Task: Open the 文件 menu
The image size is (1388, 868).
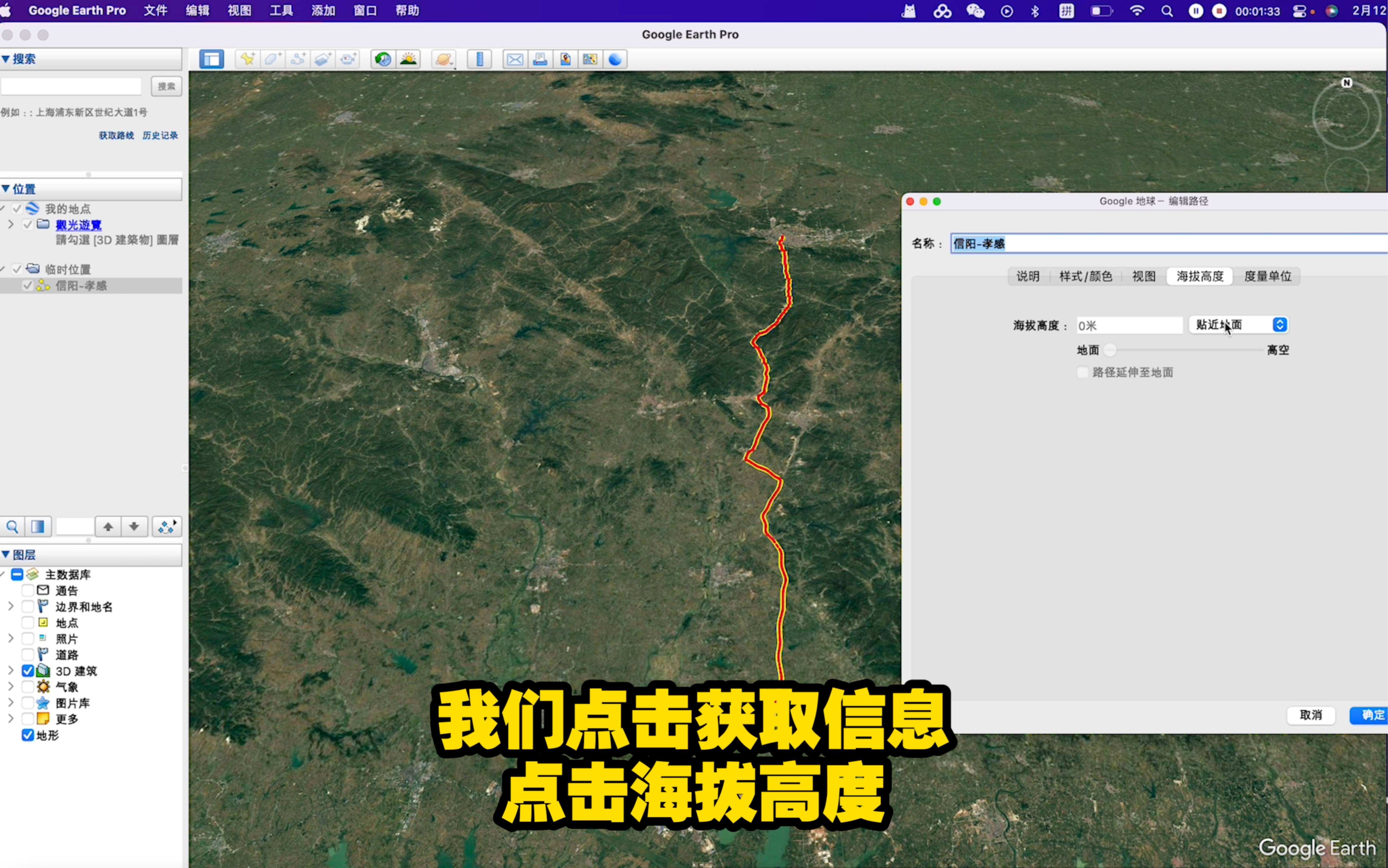Action: tap(155, 11)
